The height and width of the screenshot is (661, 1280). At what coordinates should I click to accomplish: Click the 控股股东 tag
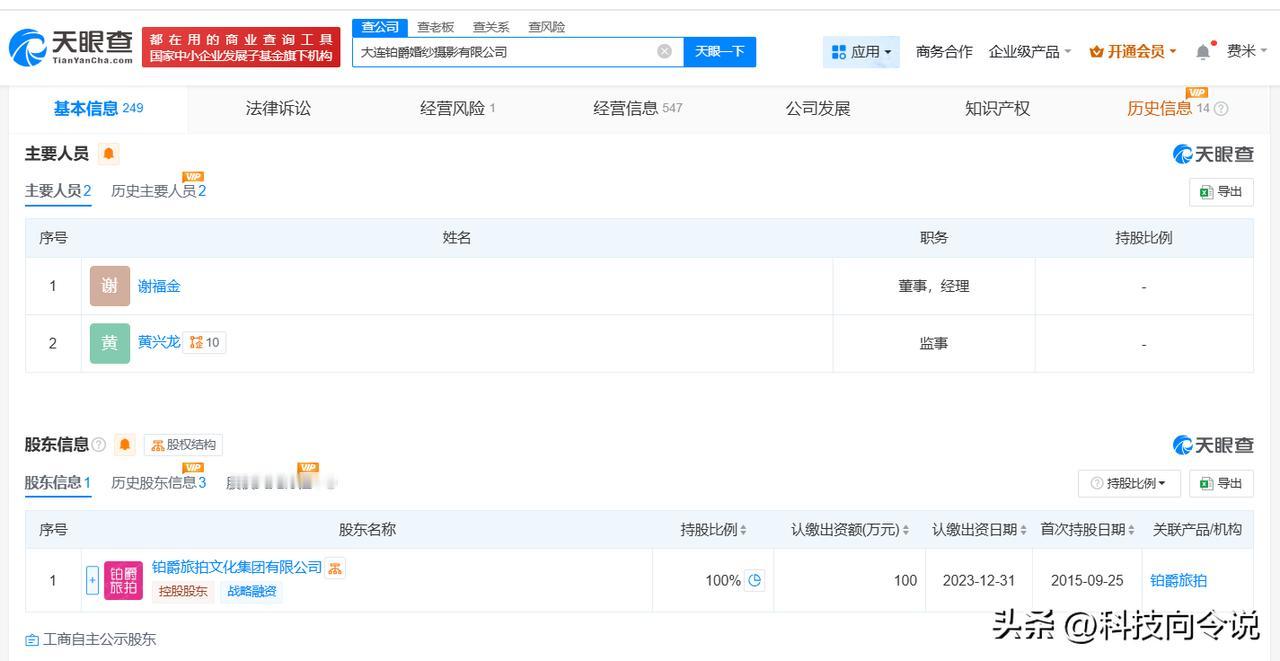click(182, 591)
